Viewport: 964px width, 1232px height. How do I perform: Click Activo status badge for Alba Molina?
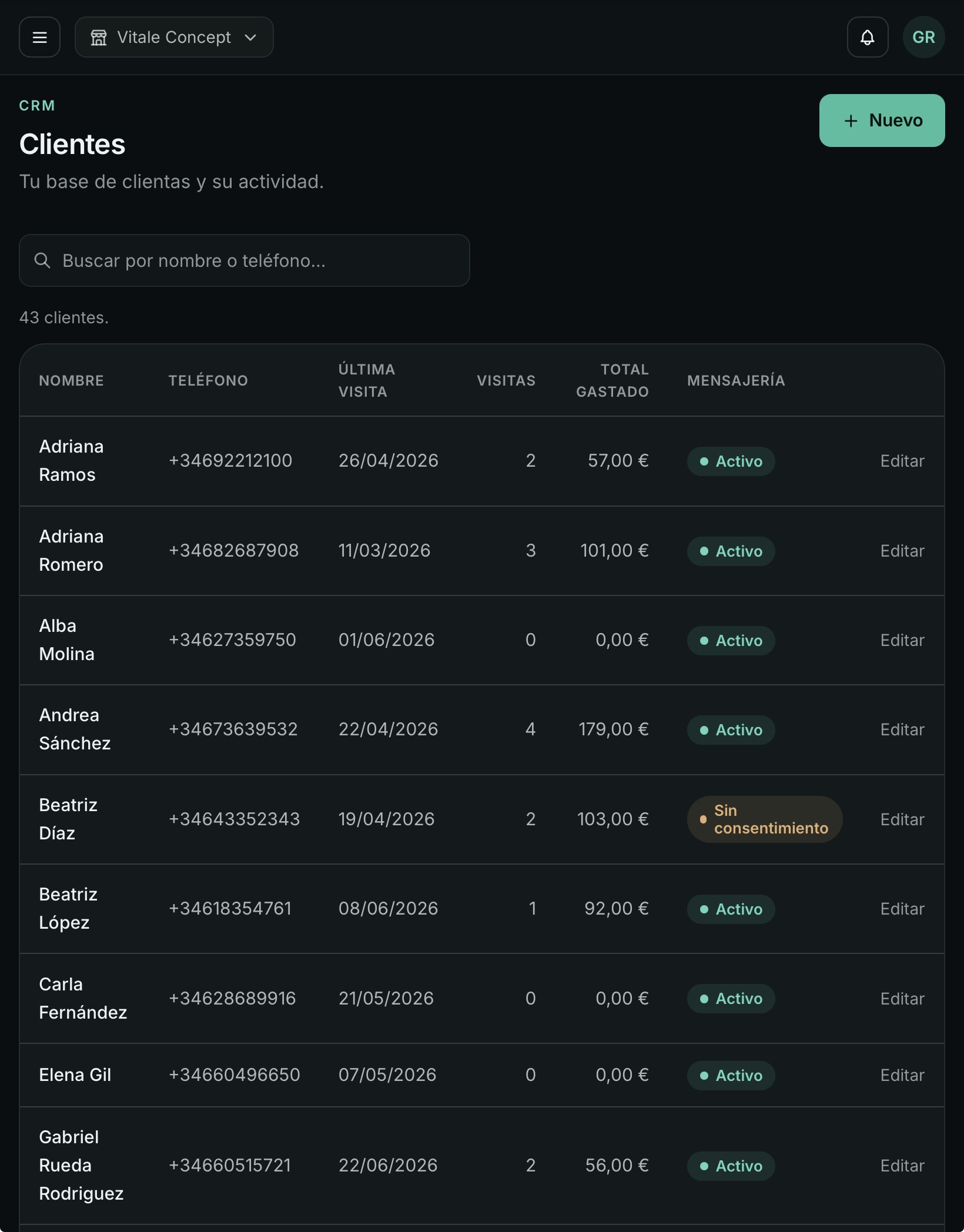[x=731, y=641]
